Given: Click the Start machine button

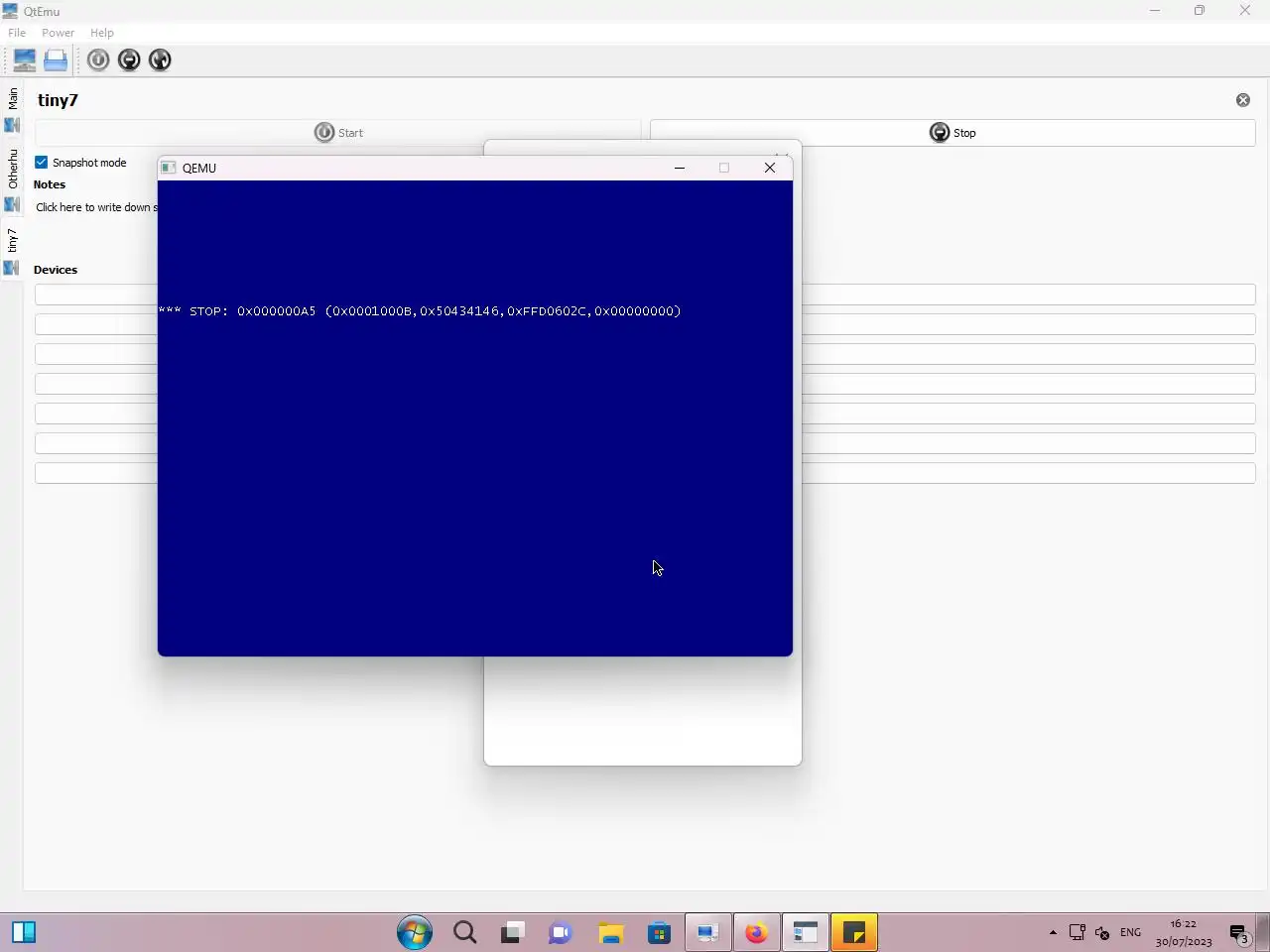Looking at the screenshot, I should point(338,133).
